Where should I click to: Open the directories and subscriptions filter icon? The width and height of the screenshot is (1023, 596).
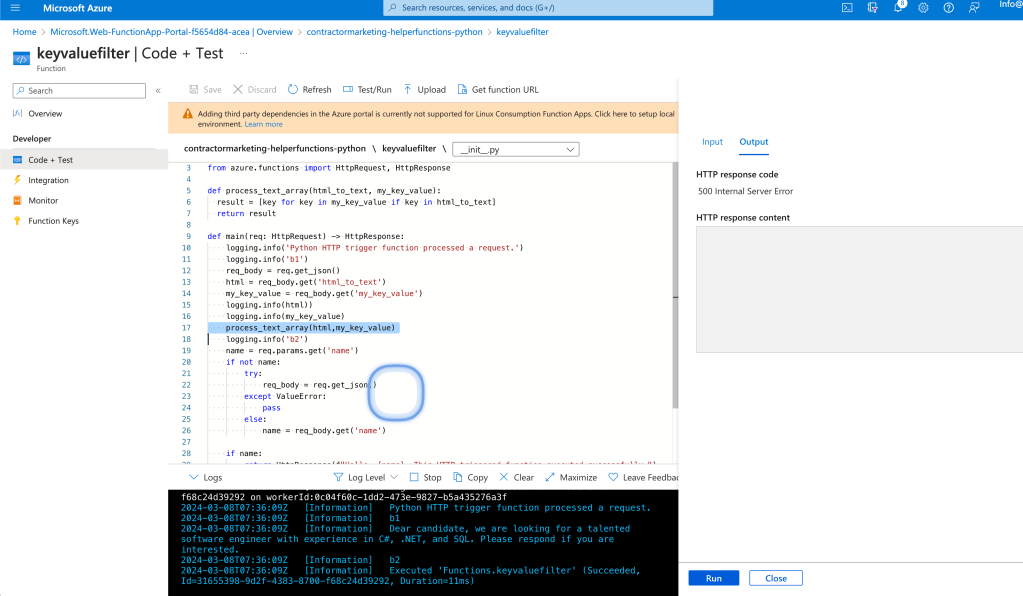pos(872,8)
